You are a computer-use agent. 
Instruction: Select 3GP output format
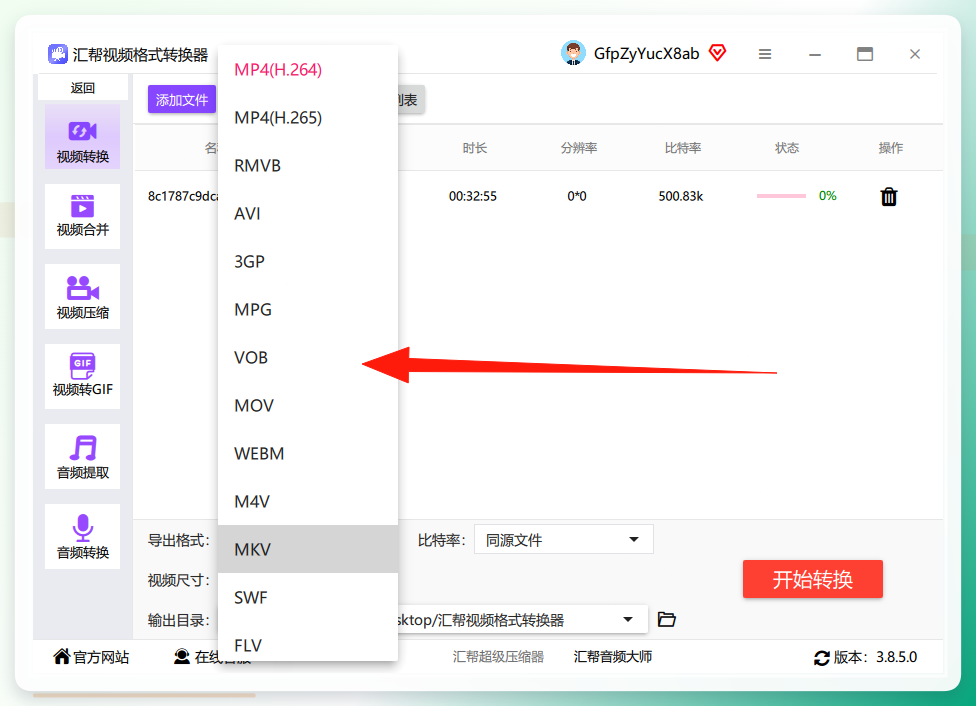[x=308, y=261]
